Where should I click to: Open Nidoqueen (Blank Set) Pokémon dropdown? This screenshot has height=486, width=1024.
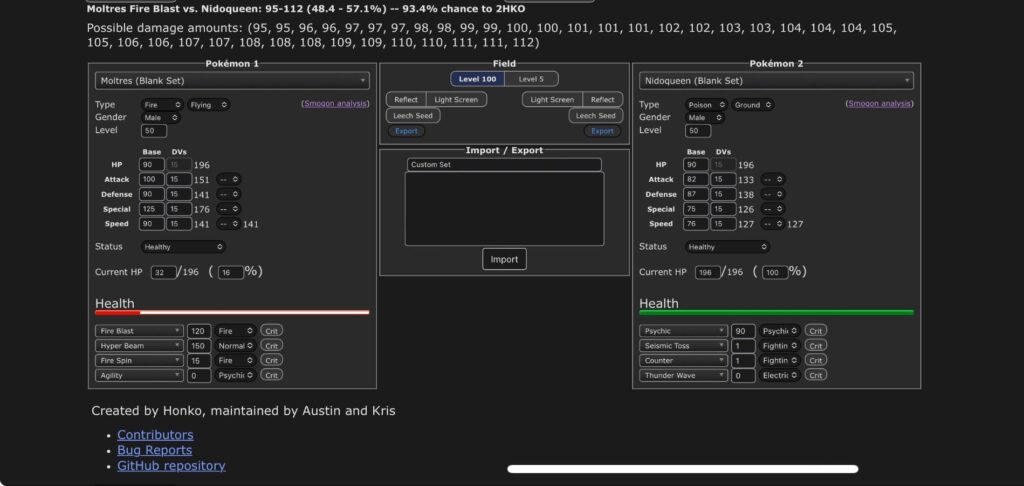point(776,81)
